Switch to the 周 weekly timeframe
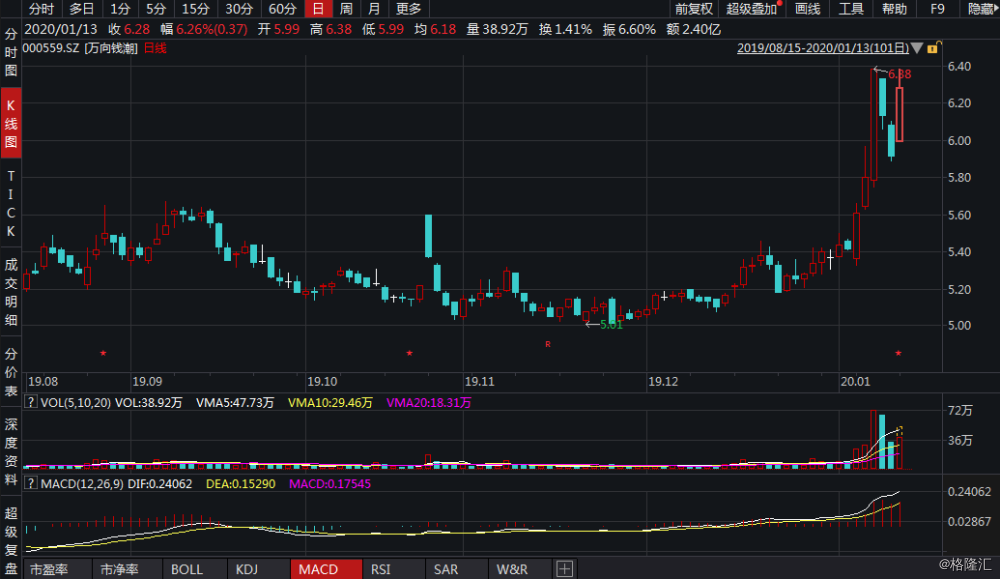Screen dimensions: 1000x579 [x=346, y=9]
